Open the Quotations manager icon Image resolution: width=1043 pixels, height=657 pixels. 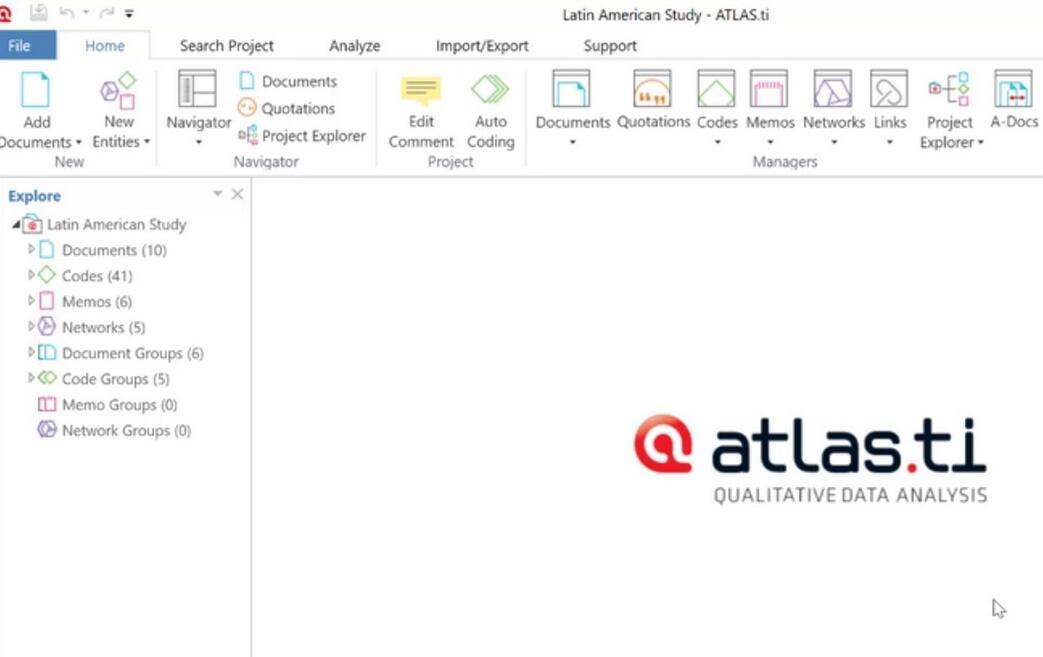pos(652,89)
